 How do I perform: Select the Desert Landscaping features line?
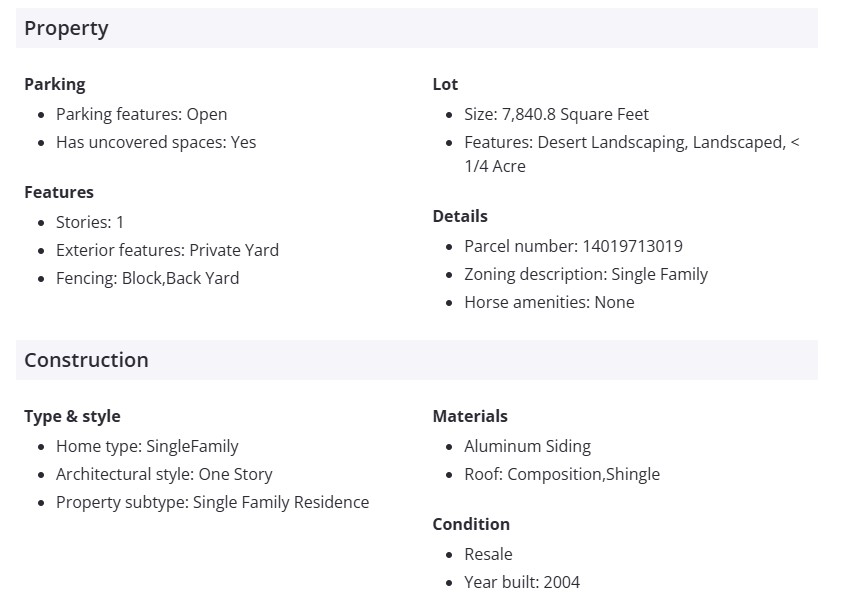click(631, 143)
